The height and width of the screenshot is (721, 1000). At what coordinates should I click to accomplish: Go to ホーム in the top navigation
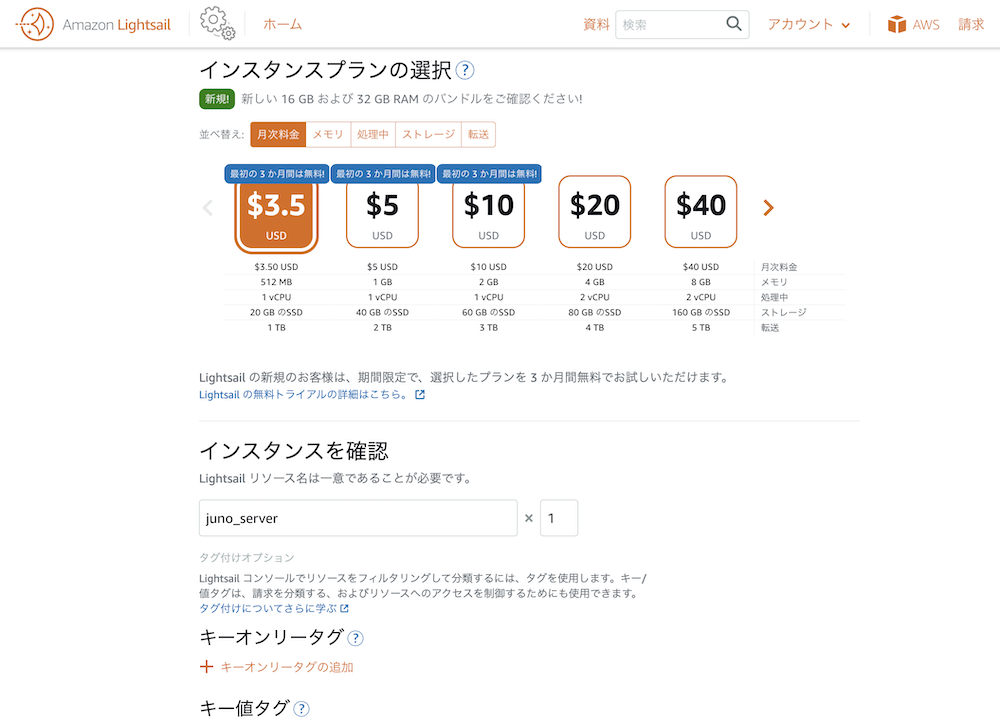283,24
